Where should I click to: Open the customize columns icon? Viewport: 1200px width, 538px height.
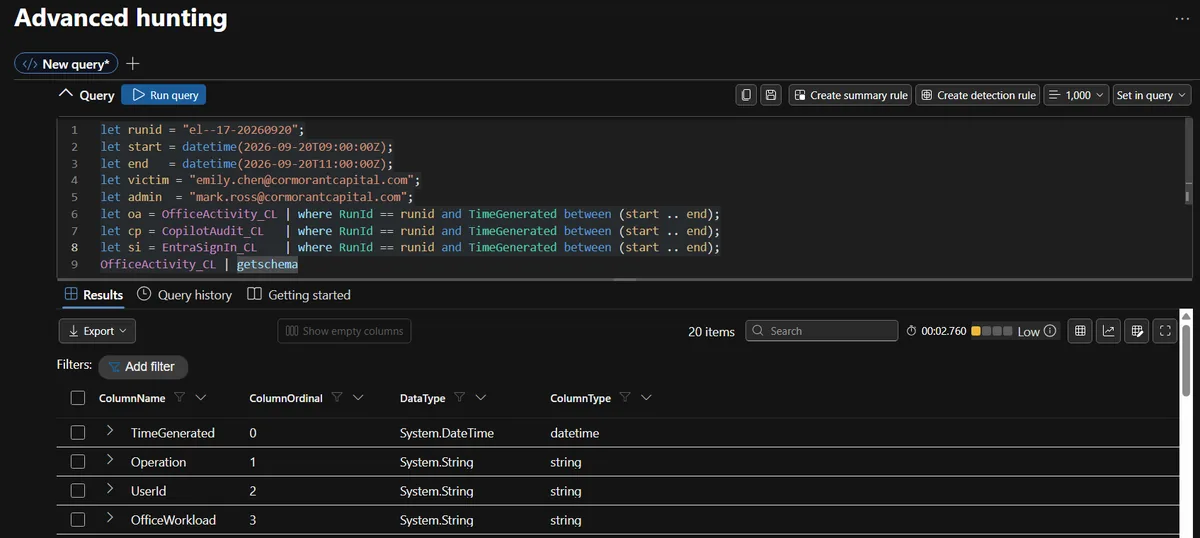(1136, 331)
